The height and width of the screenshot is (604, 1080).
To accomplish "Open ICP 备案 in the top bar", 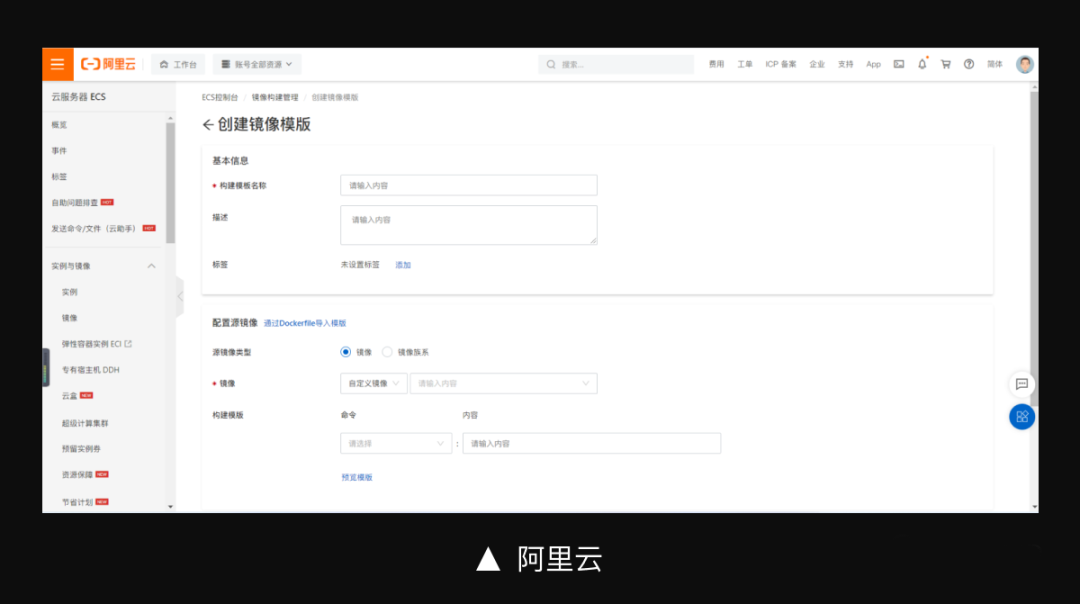I will [x=781, y=64].
